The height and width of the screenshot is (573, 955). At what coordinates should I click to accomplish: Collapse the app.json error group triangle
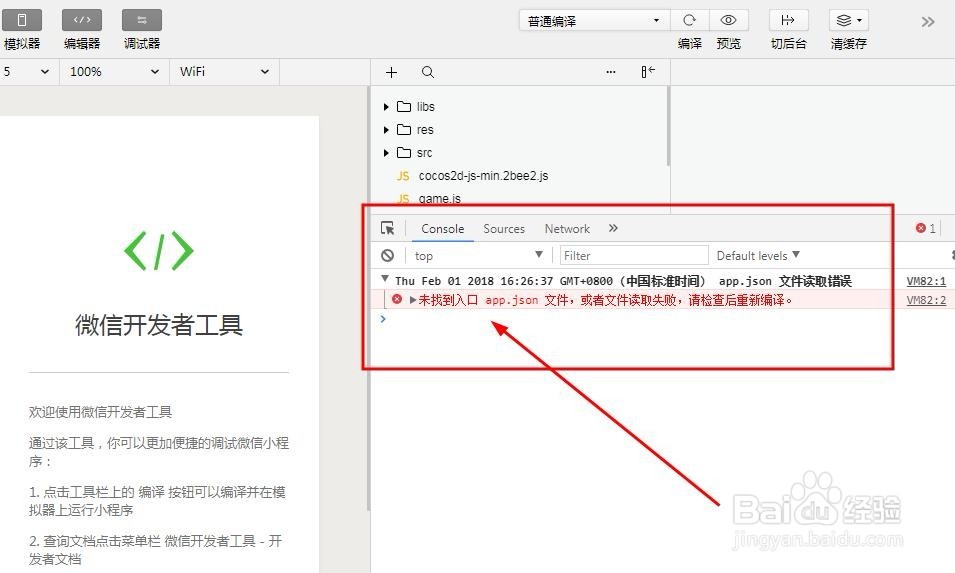pyautogui.click(x=385, y=279)
